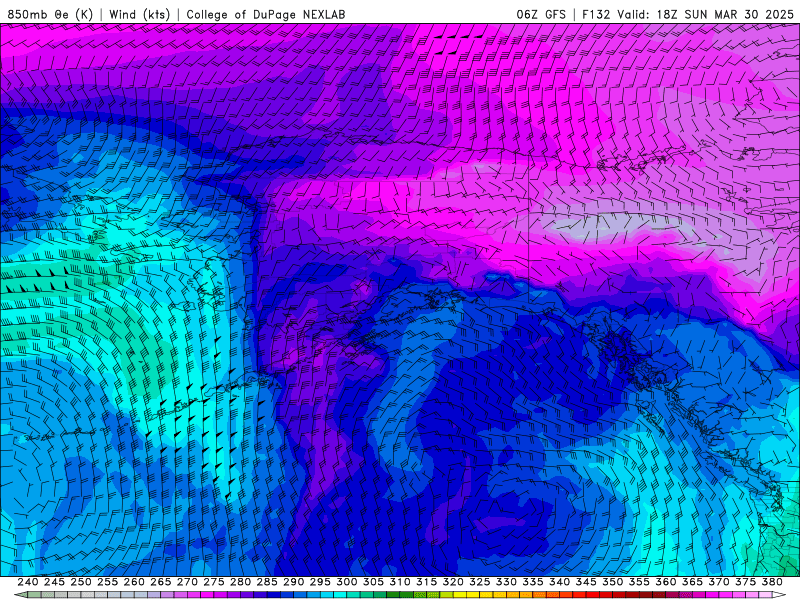The image size is (800, 600).
Task: Click the 290 value on the color scale
Action: point(293,582)
